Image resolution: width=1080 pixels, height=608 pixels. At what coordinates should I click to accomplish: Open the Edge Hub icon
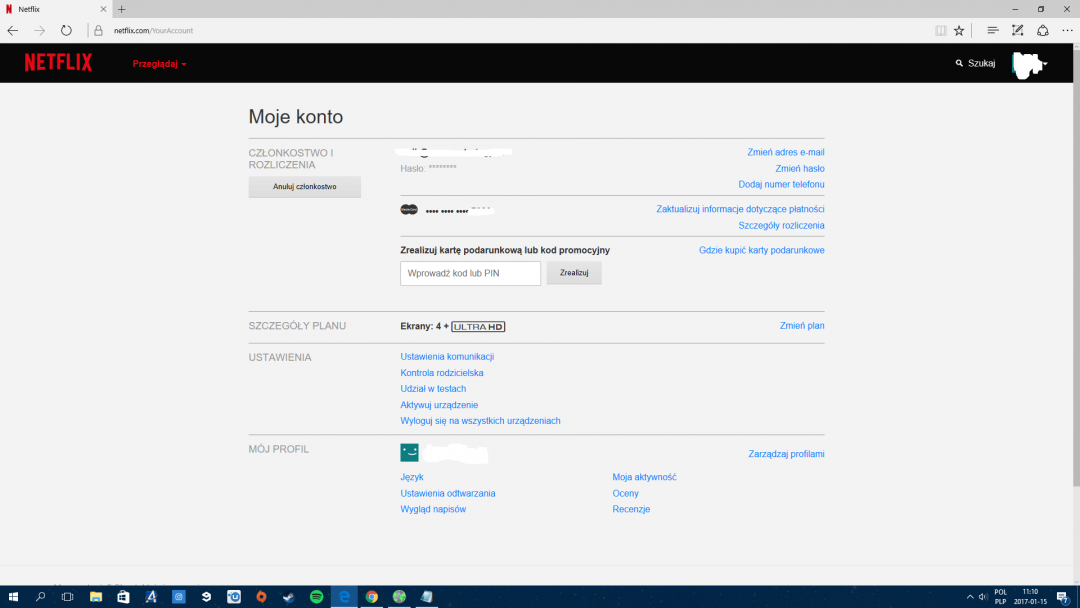click(993, 31)
